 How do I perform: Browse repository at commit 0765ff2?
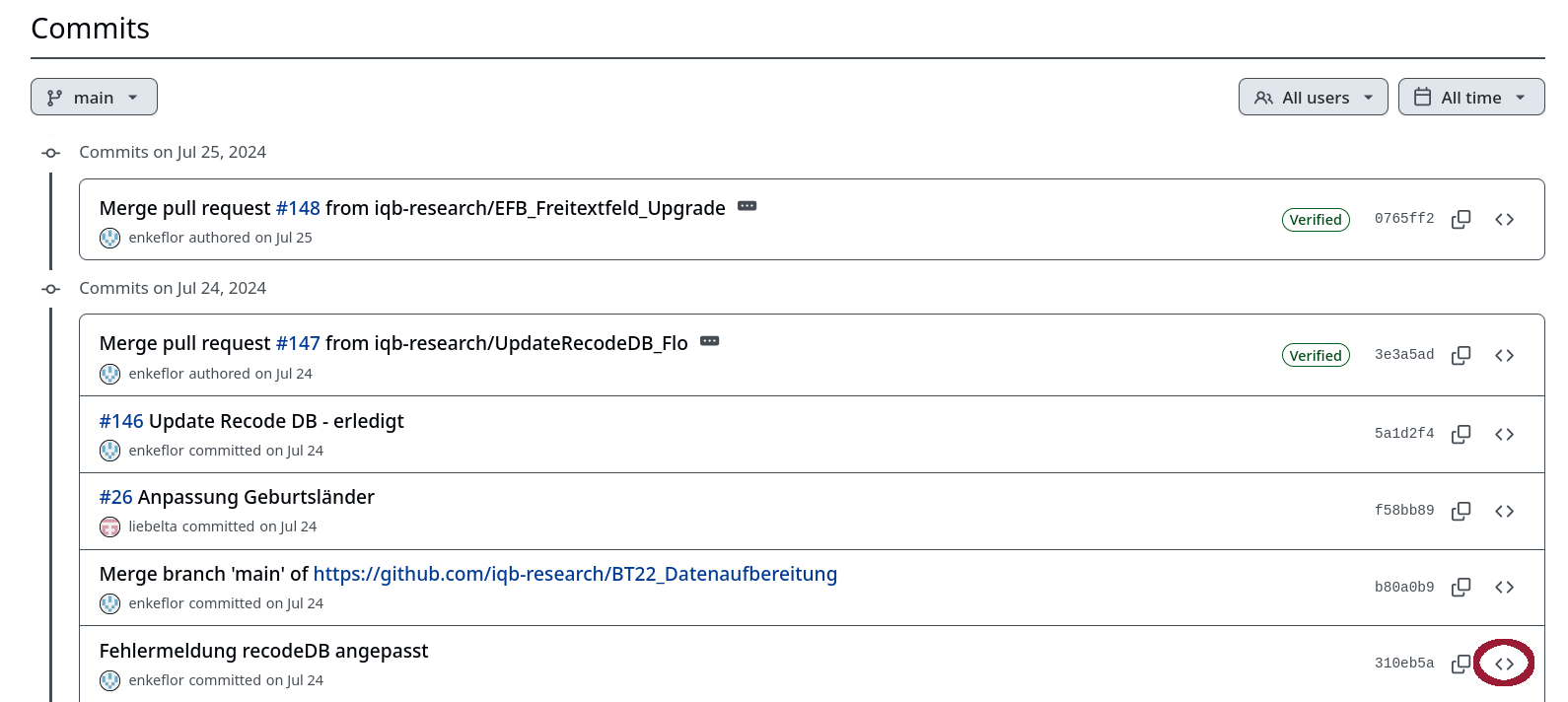pos(1504,219)
